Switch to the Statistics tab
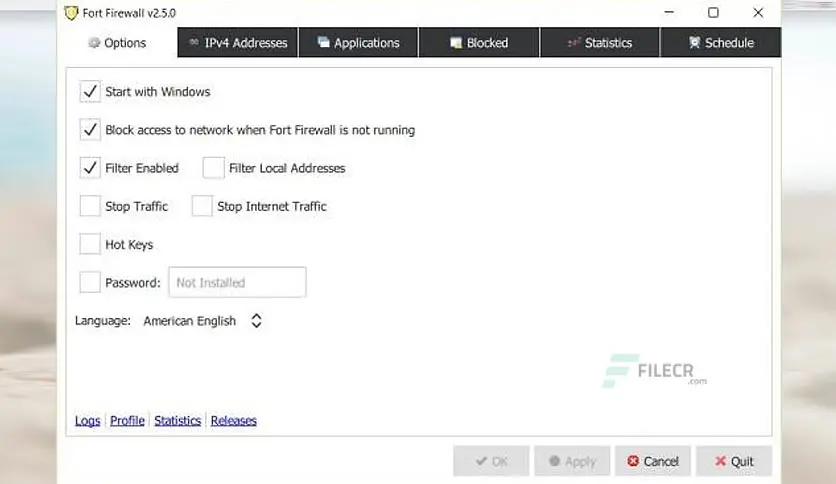Screen dimensions: 836x484 600,43
